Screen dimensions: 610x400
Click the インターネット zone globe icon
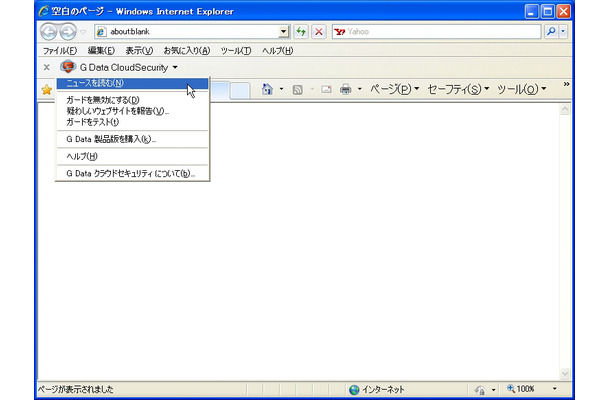point(354,389)
